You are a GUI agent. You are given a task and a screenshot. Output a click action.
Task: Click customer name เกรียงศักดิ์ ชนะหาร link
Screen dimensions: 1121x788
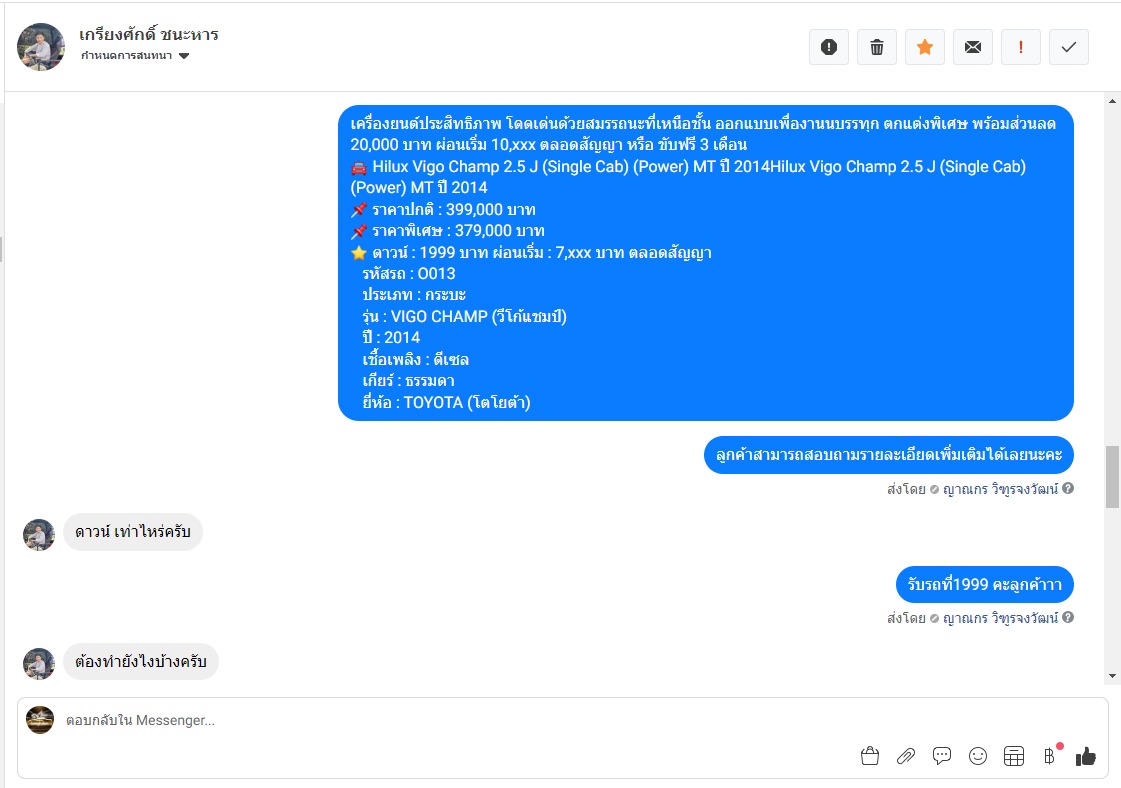tap(149, 34)
